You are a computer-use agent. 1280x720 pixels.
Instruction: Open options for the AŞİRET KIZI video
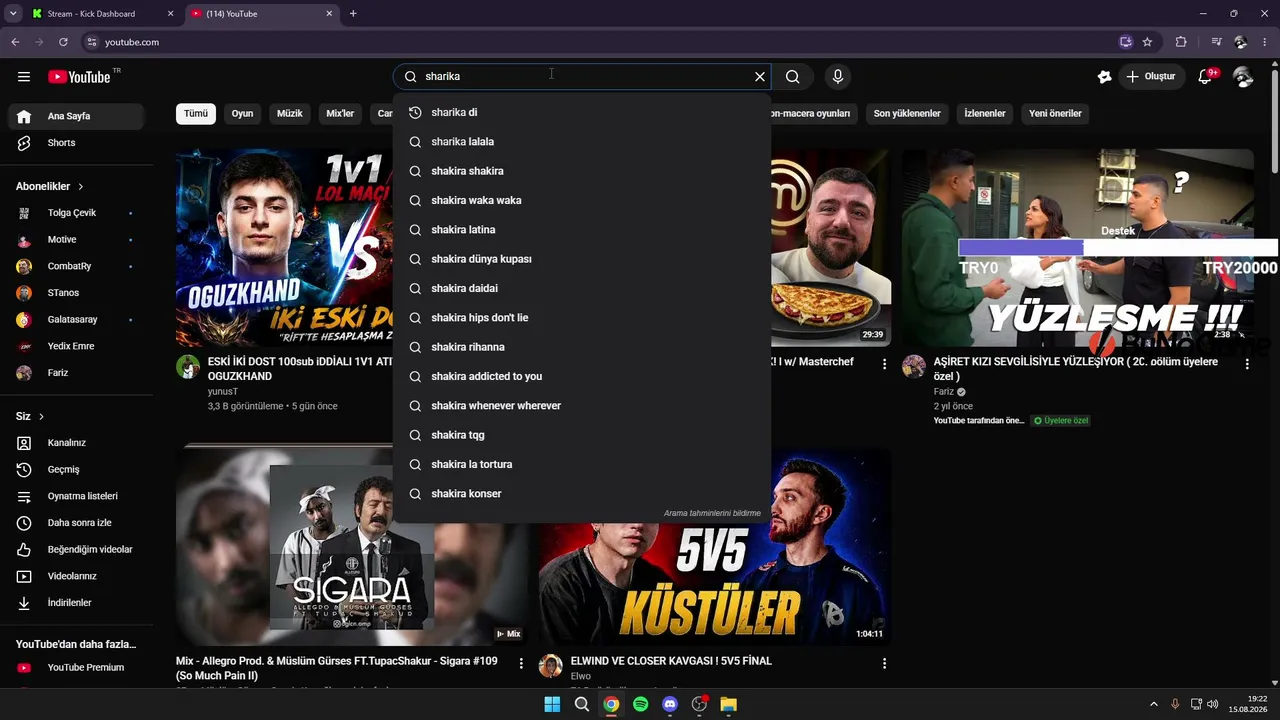(x=1247, y=365)
